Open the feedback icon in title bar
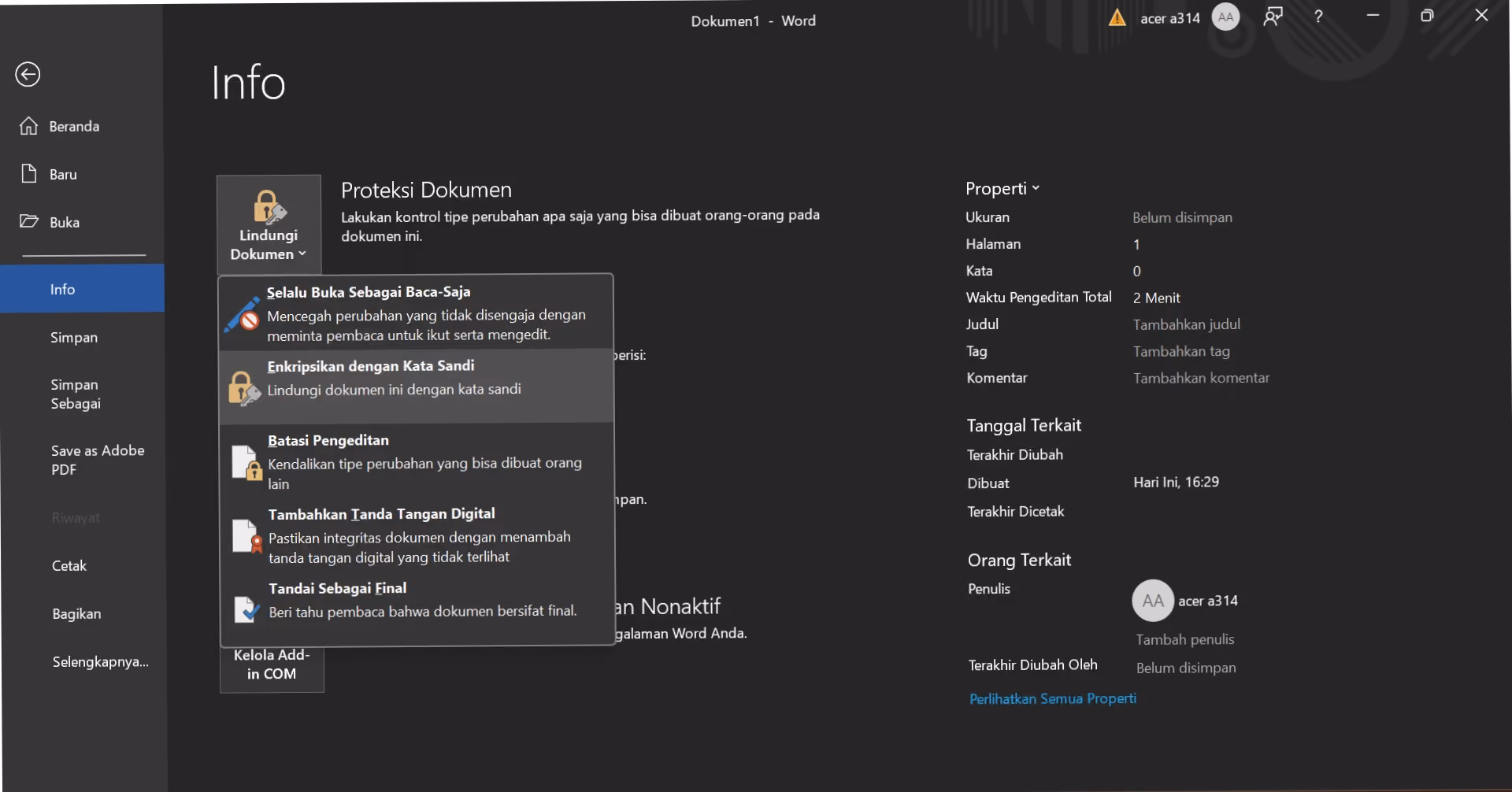The height and width of the screenshot is (792, 1512). (x=1273, y=17)
